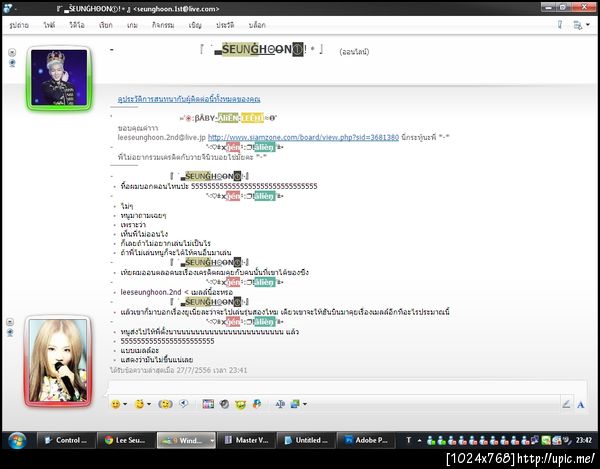This screenshot has width=600, height=469.
Task: Click the handwriting pen icon
Action: 566,404
